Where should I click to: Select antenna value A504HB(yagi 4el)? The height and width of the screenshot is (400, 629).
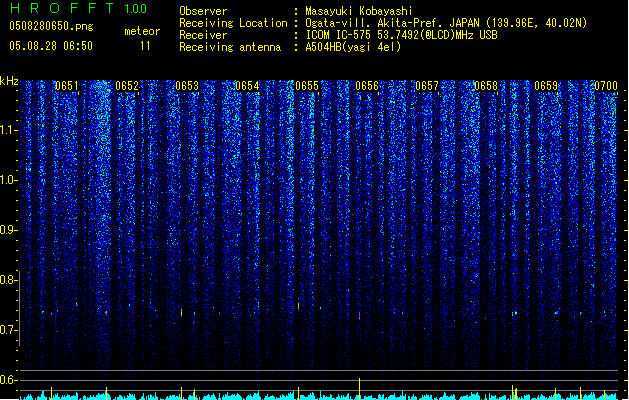point(353,47)
